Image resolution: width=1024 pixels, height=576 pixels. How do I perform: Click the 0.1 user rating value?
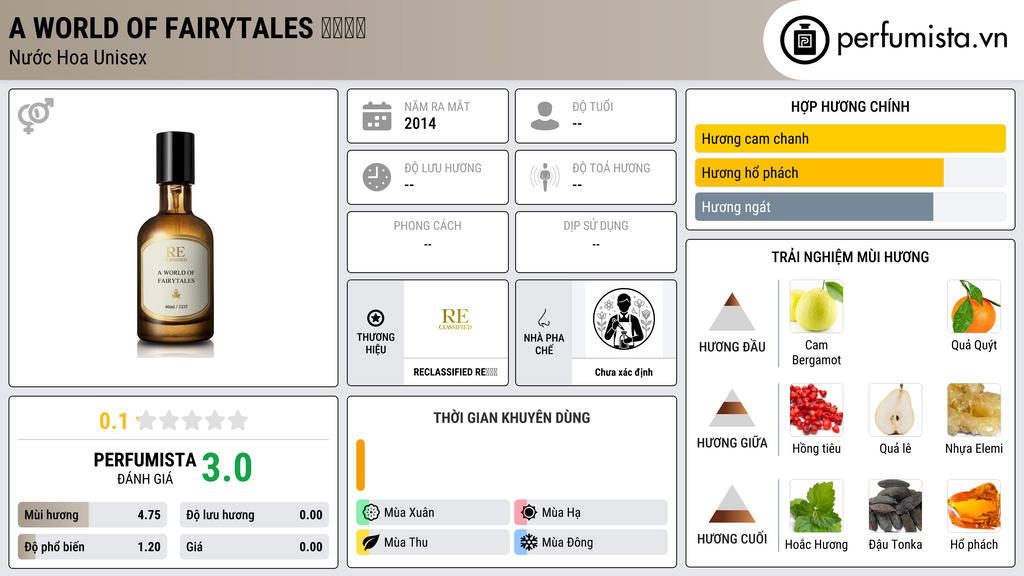(114, 421)
